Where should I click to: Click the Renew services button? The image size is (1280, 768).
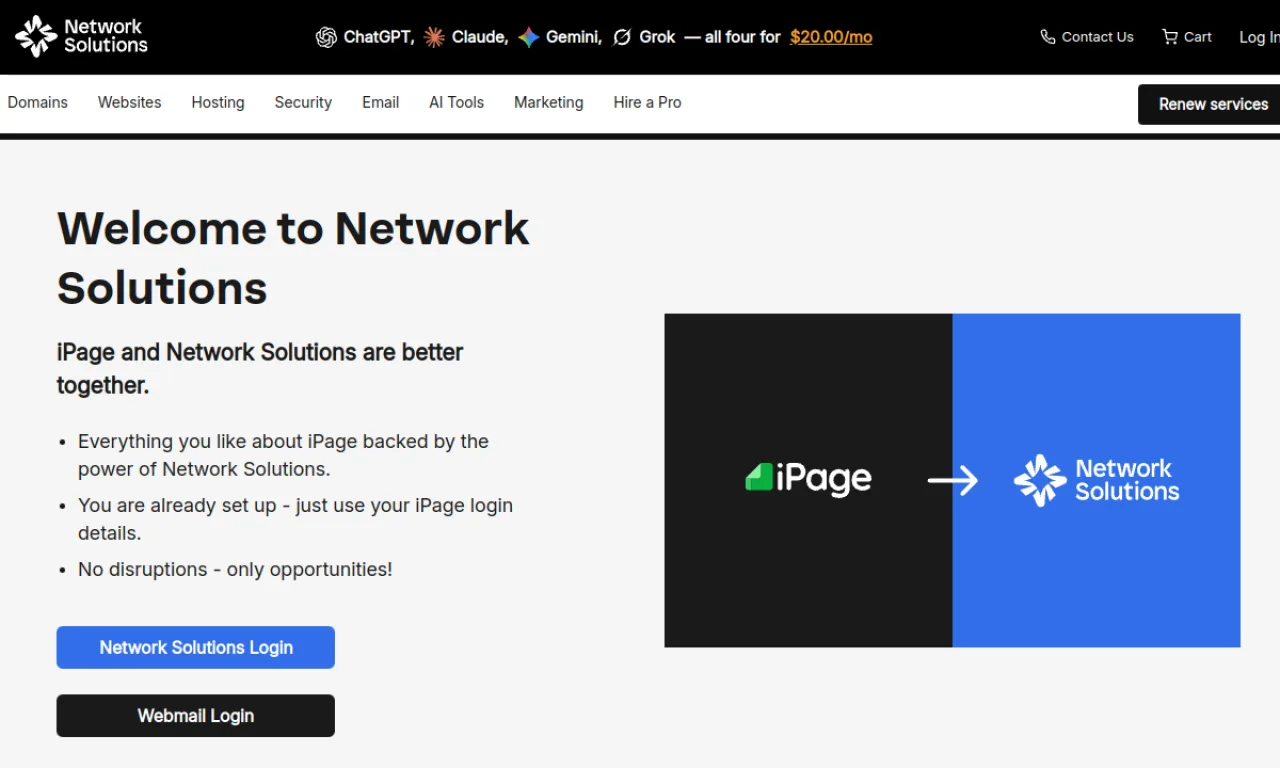1209,104
